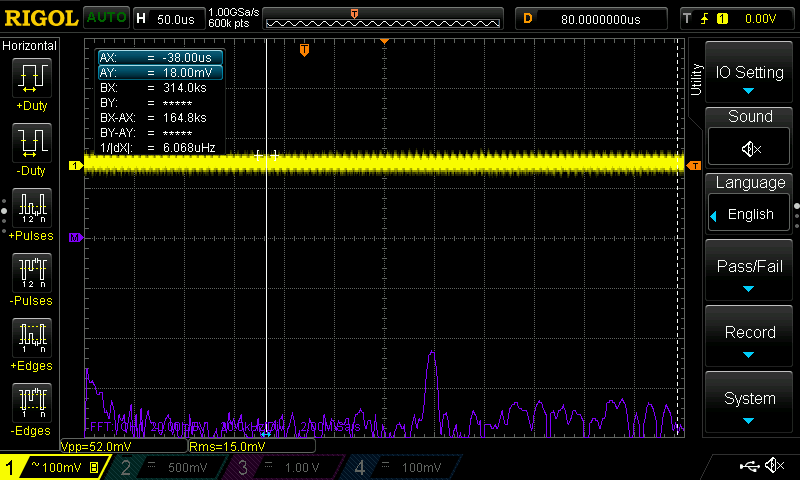
Task: Click the AUTO status button
Action: tap(105, 18)
